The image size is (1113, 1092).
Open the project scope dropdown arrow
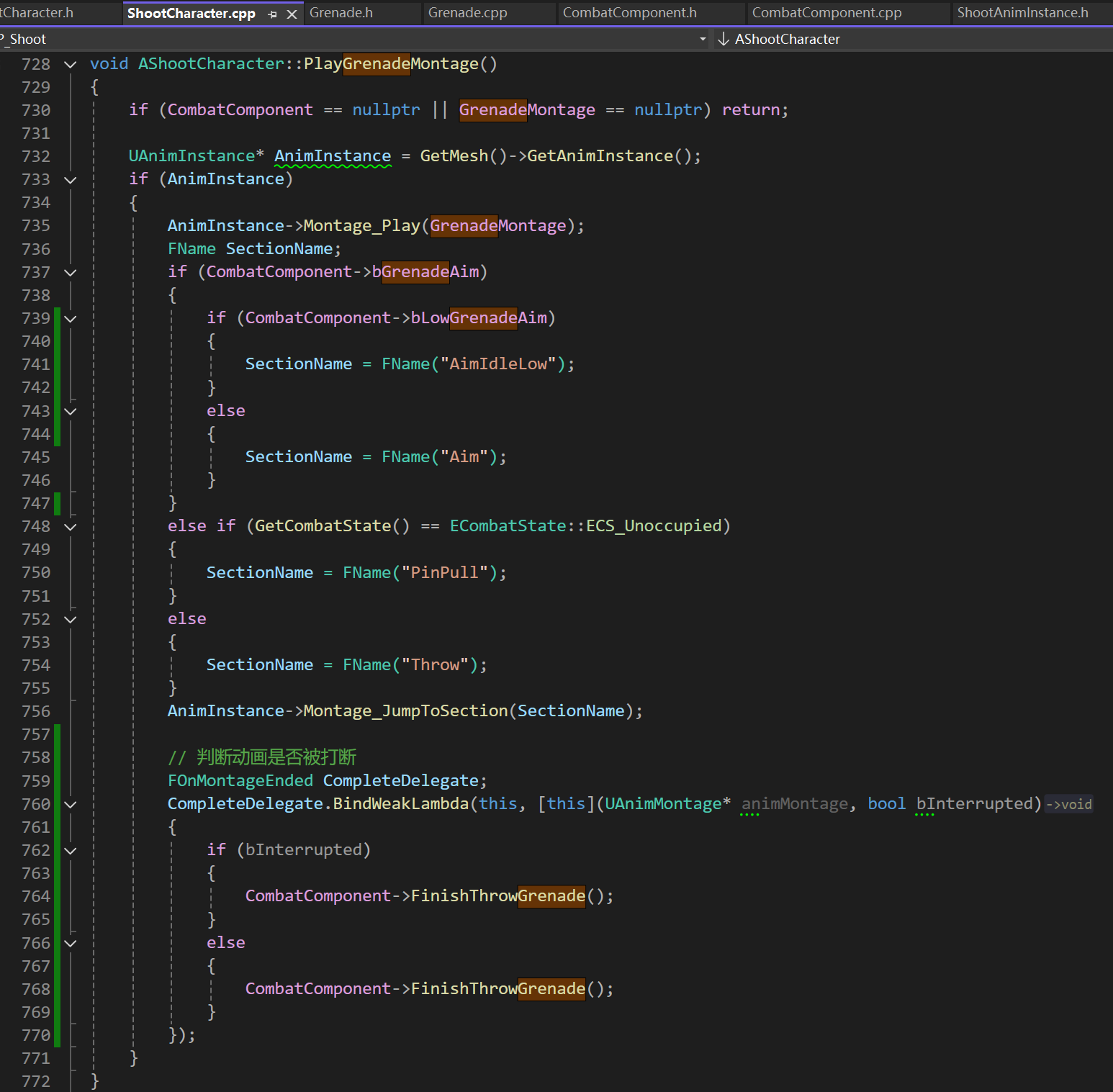click(x=703, y=39)
